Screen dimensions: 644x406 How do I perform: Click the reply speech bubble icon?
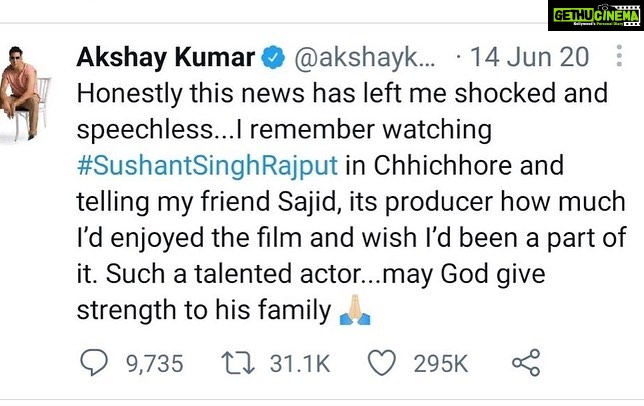click(x=94, y=362)
